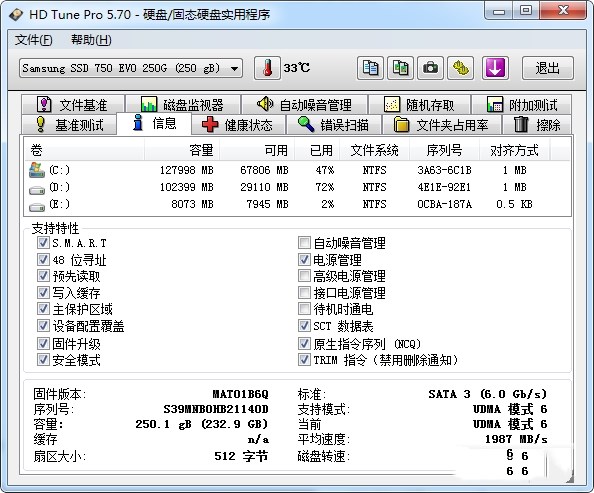Toggle the 设备配置覆盖 checkbox
The image size is (594, 493).
point(43,326)
